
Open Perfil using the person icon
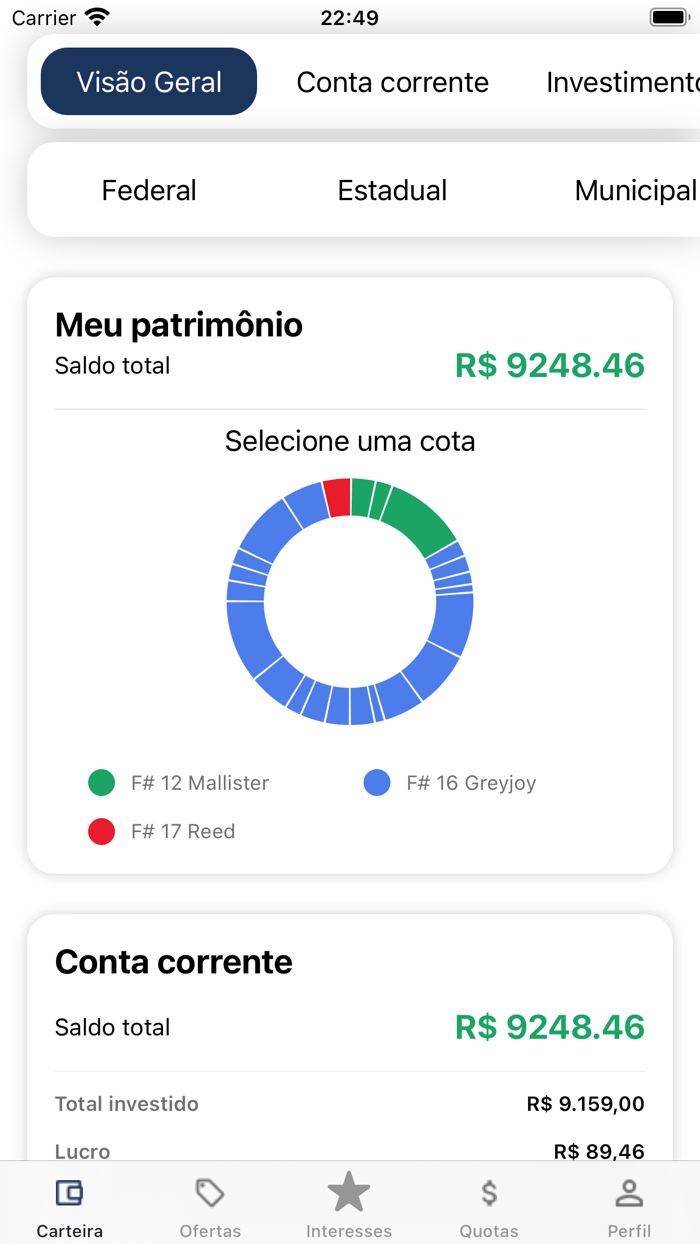point(629,1192)
